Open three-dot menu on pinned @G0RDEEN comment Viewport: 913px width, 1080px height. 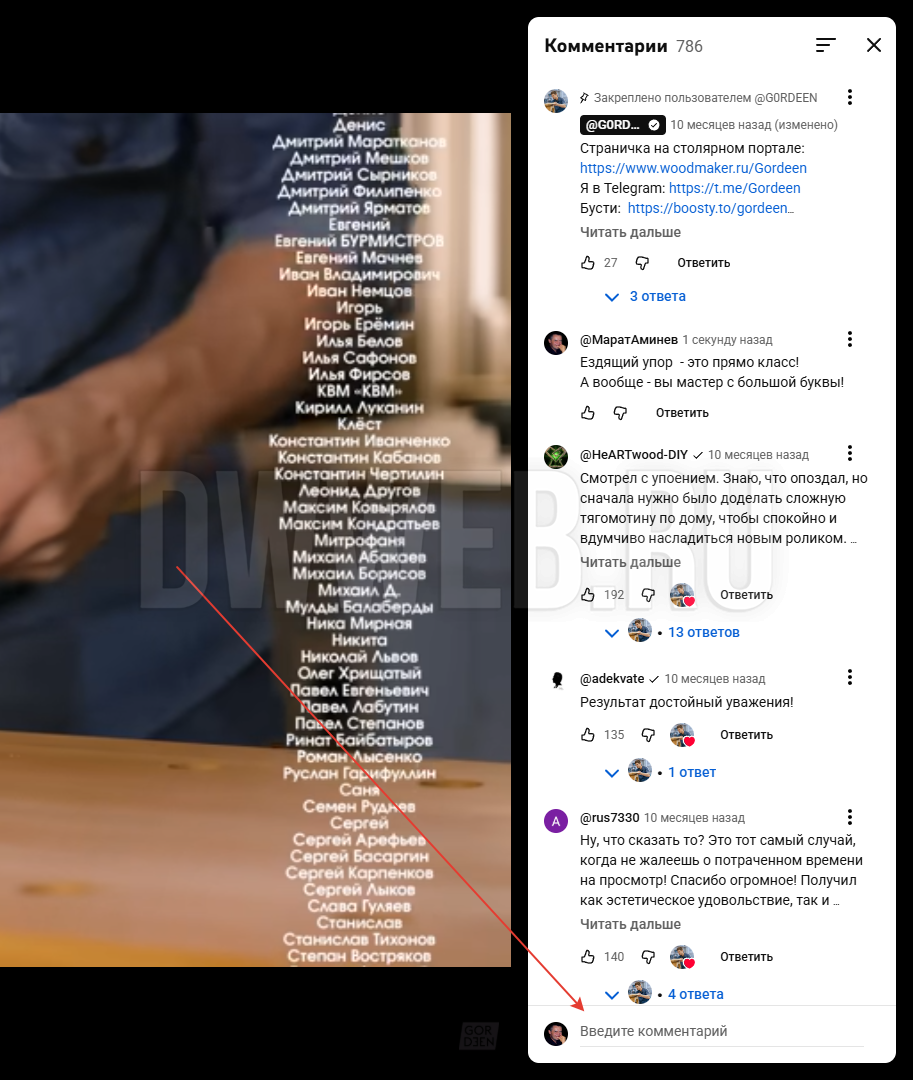tap(850, 97)
